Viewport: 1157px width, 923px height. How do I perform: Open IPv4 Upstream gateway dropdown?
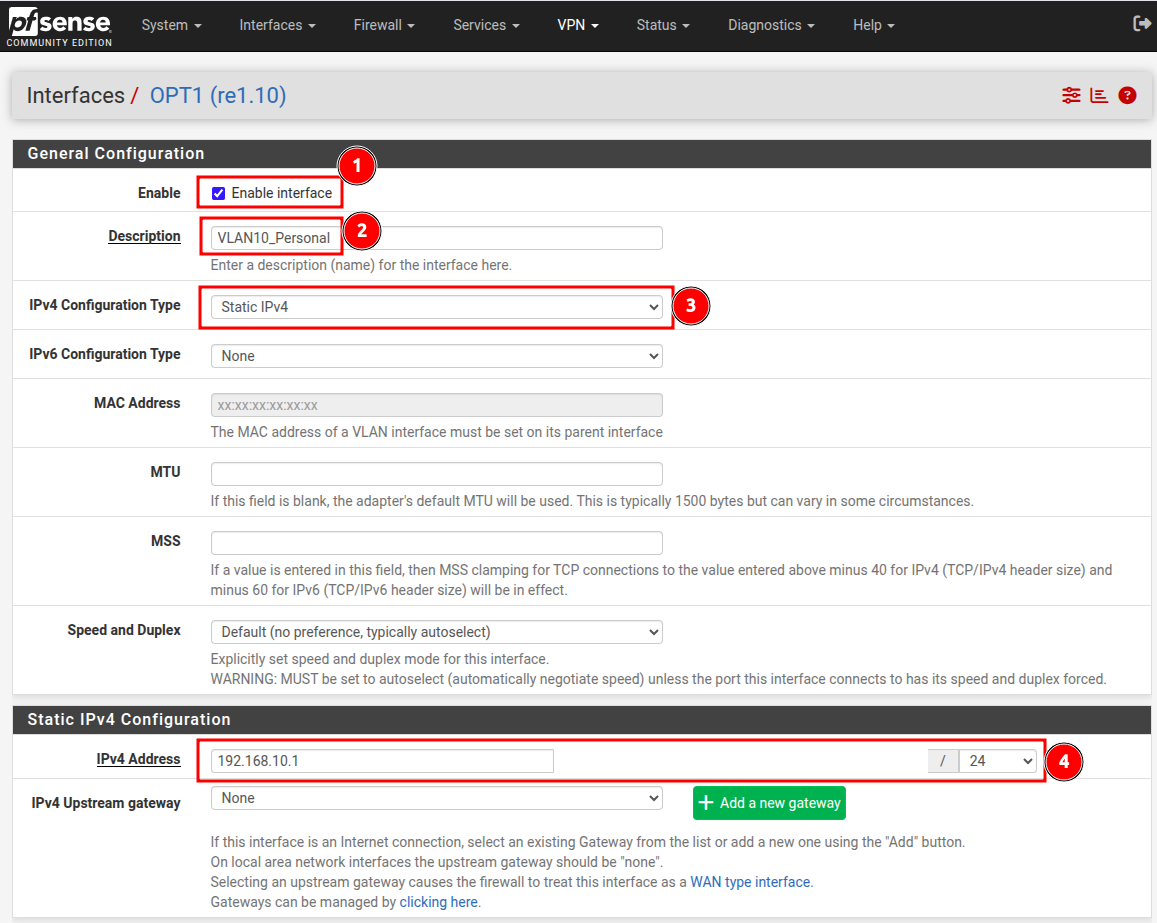pyautogui.click(x=437, y=798)
